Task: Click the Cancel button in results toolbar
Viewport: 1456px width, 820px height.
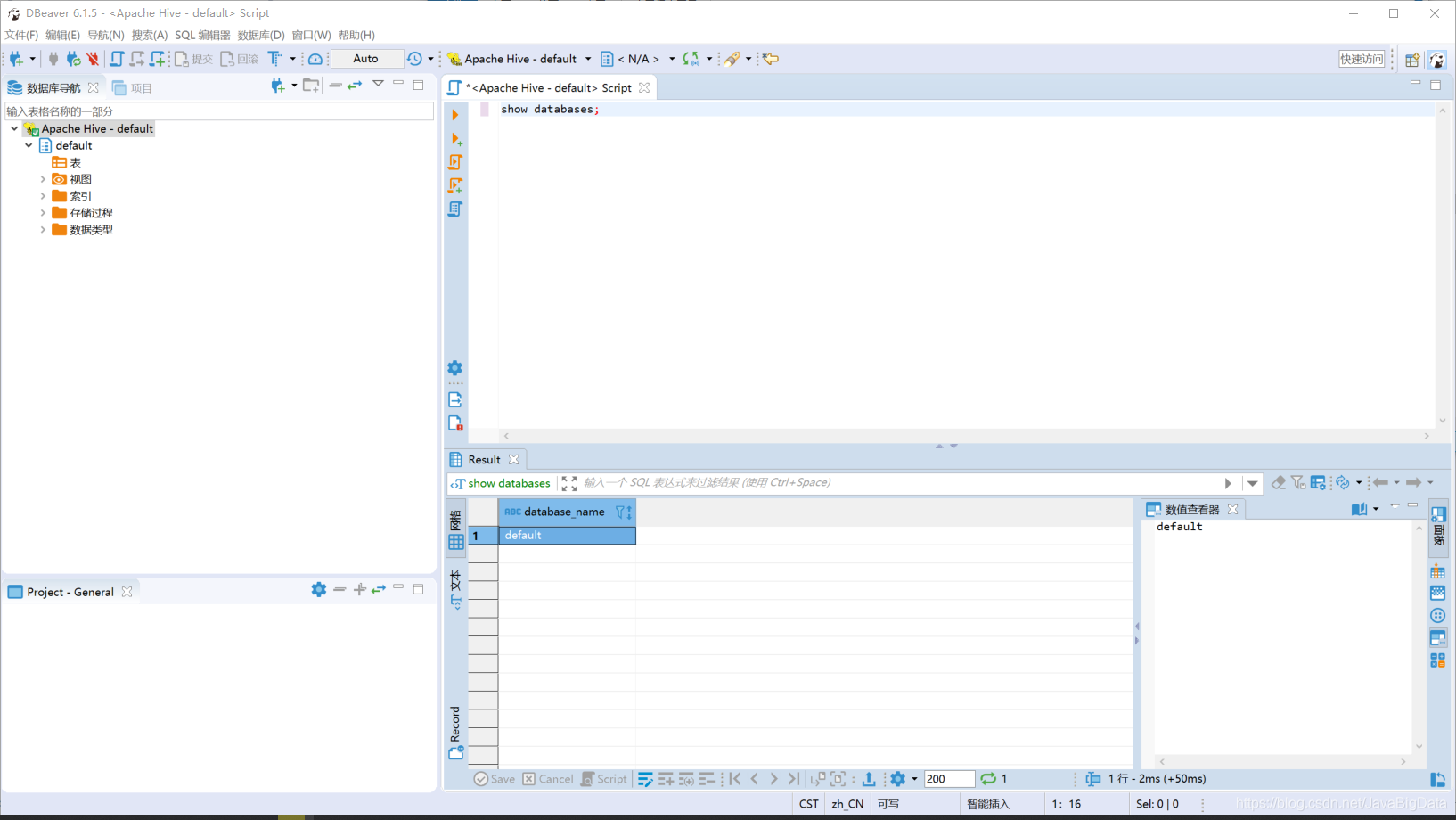Action: (548, 779)
